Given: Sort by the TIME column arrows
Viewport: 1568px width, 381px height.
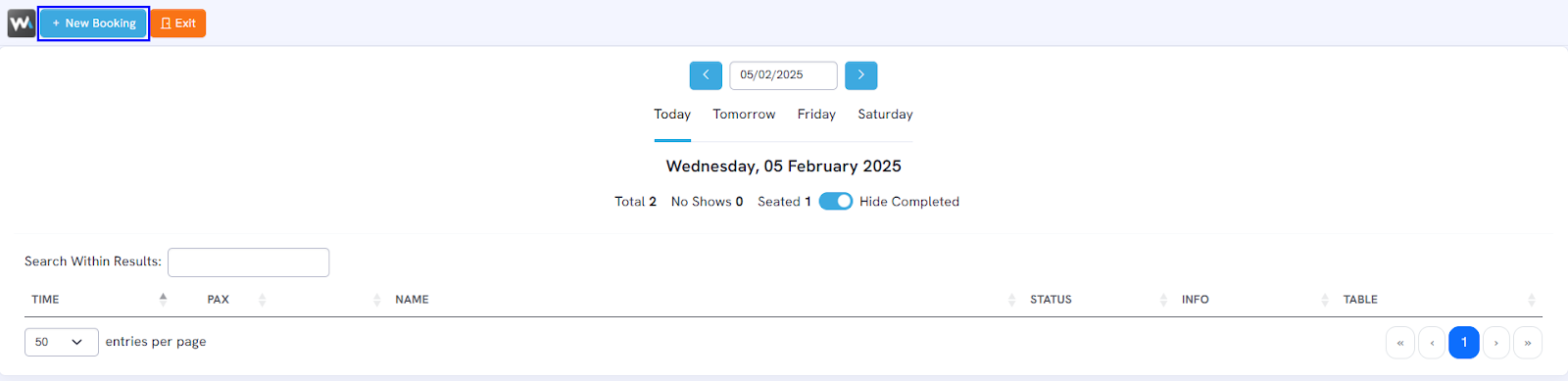Looking at the screenshot, I should (164, 300).
